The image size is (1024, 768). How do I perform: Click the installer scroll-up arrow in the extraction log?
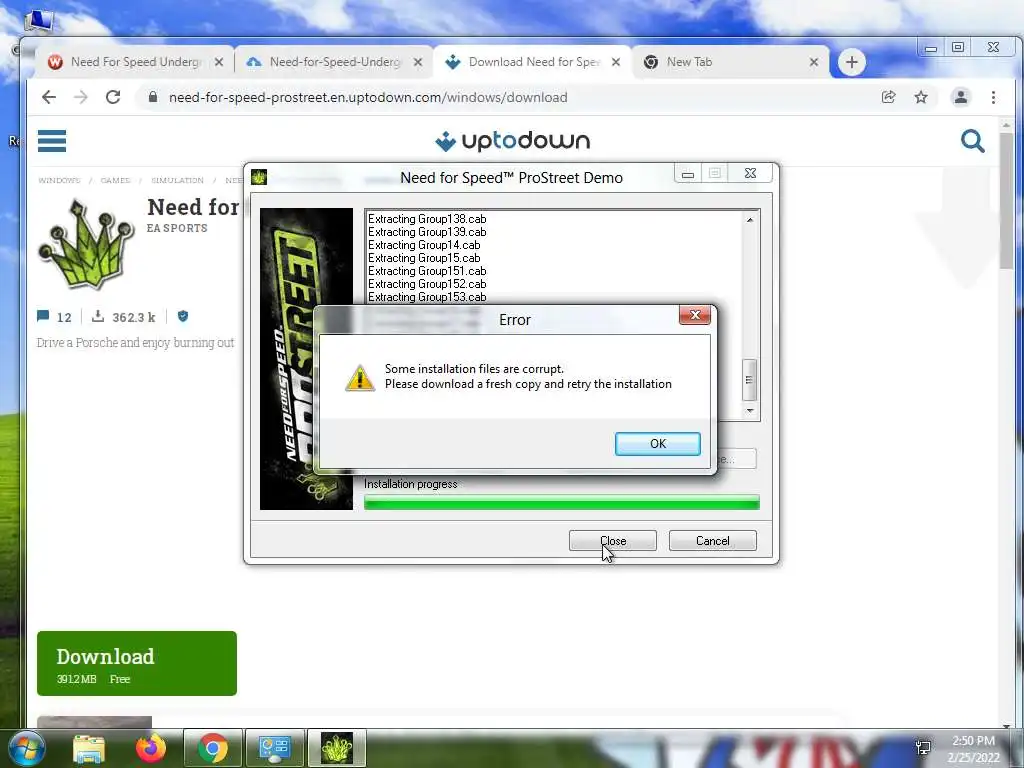pyautogui.click(x=750, y=220)
